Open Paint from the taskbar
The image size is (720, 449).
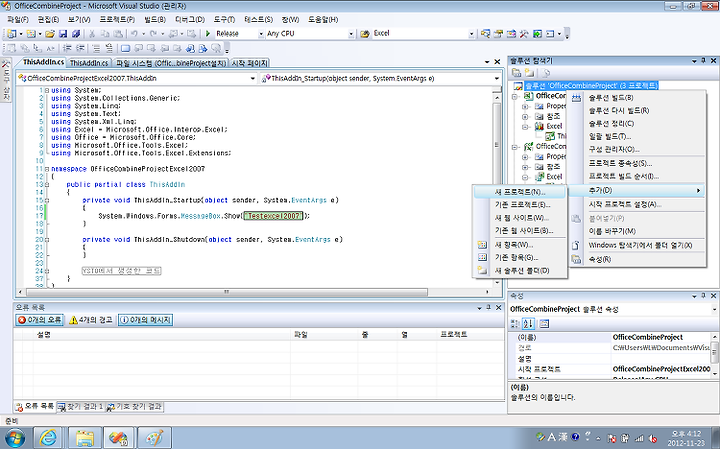tap(154, 438)
